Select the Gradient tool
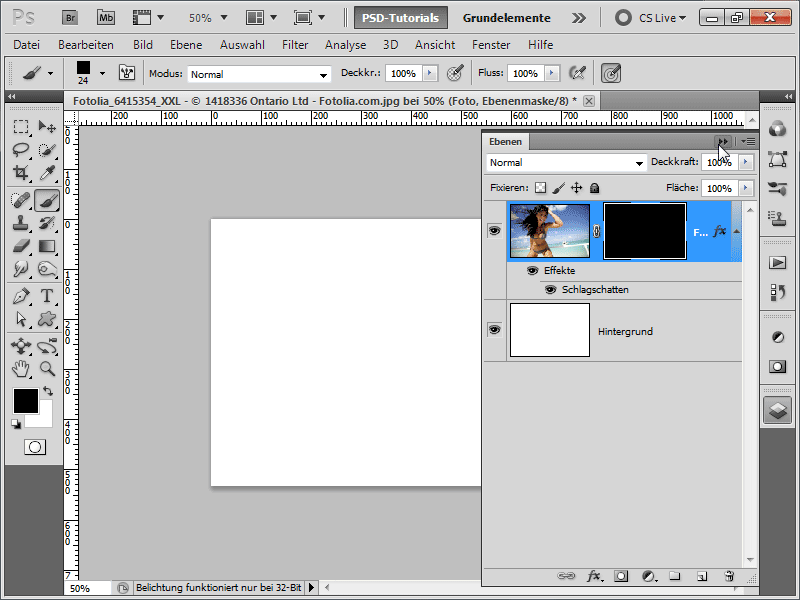The width and height of the screenshot is (800, 600). [x=47, y=246]
